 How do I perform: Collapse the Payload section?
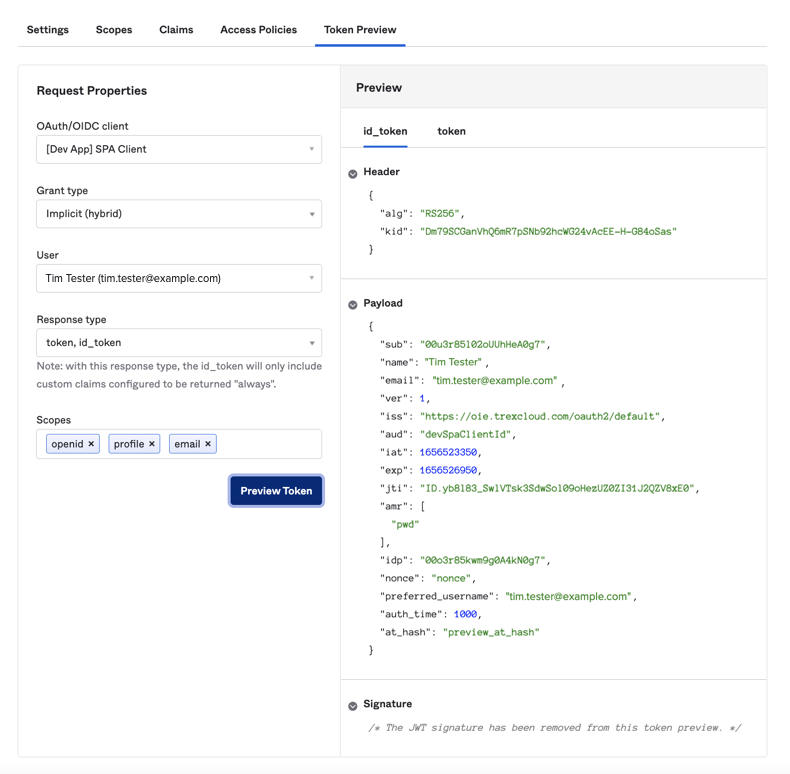(353, 305)
